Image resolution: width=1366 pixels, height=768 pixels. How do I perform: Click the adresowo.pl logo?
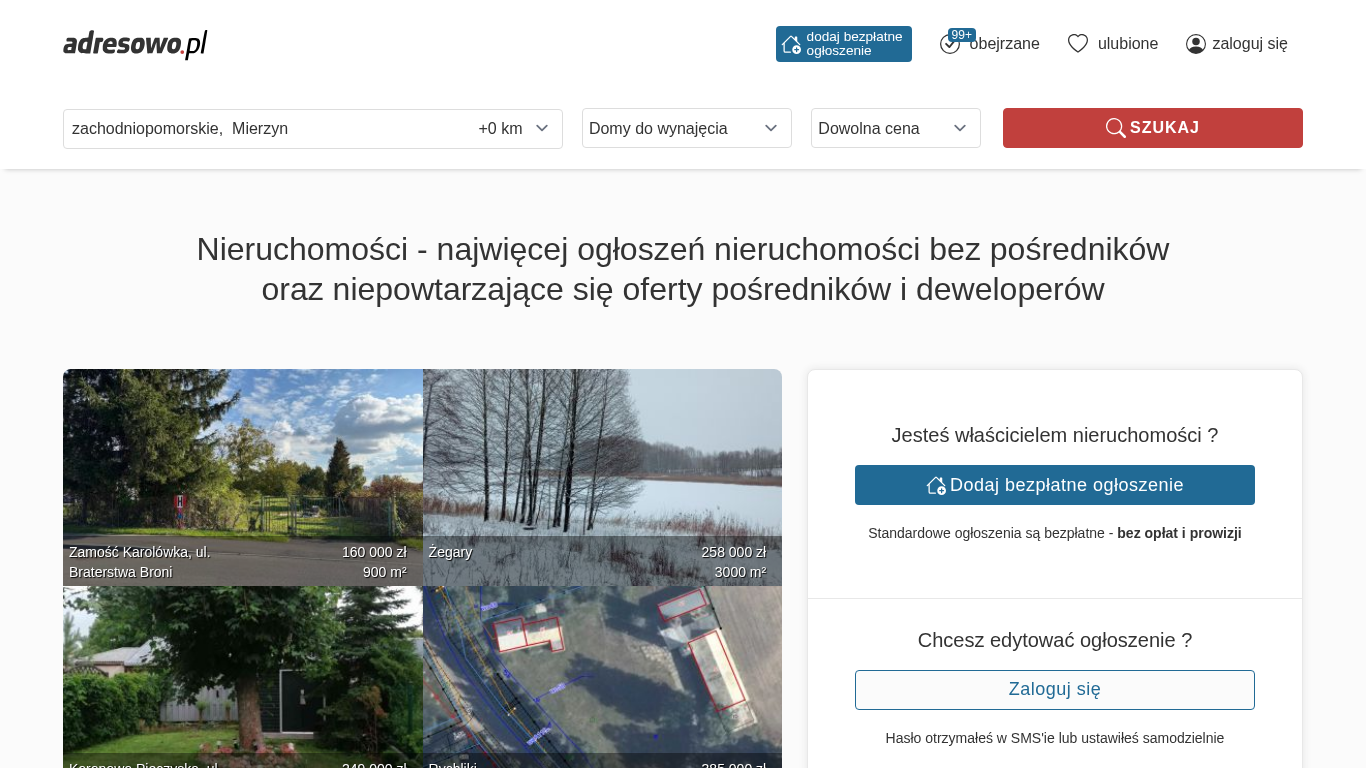[x=135, y=44]
